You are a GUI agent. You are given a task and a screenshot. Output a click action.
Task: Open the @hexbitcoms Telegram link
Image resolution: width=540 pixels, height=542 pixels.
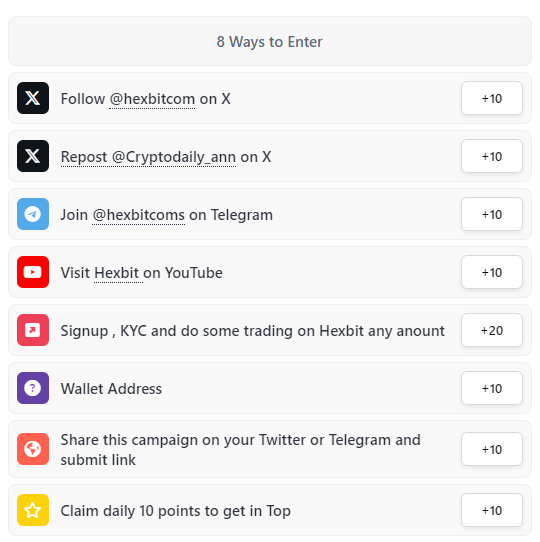(139, 215)
